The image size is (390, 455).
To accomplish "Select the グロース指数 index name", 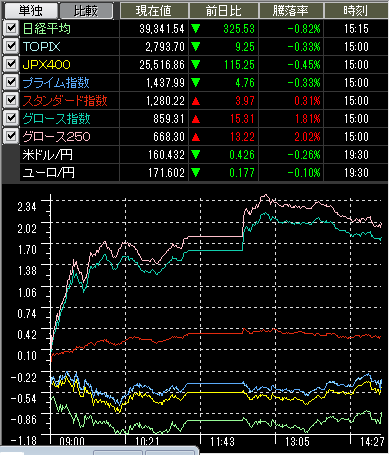I will pos(56,119).
